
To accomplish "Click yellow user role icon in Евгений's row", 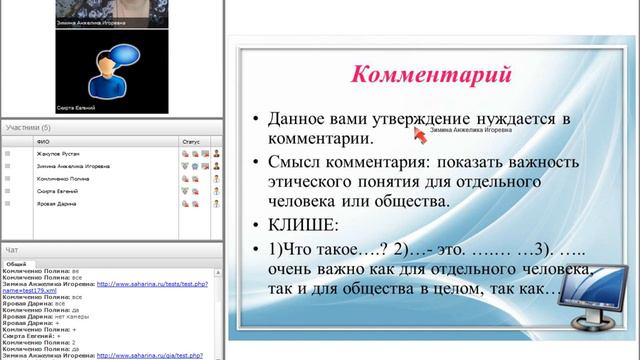I will (x=216, y=191).
